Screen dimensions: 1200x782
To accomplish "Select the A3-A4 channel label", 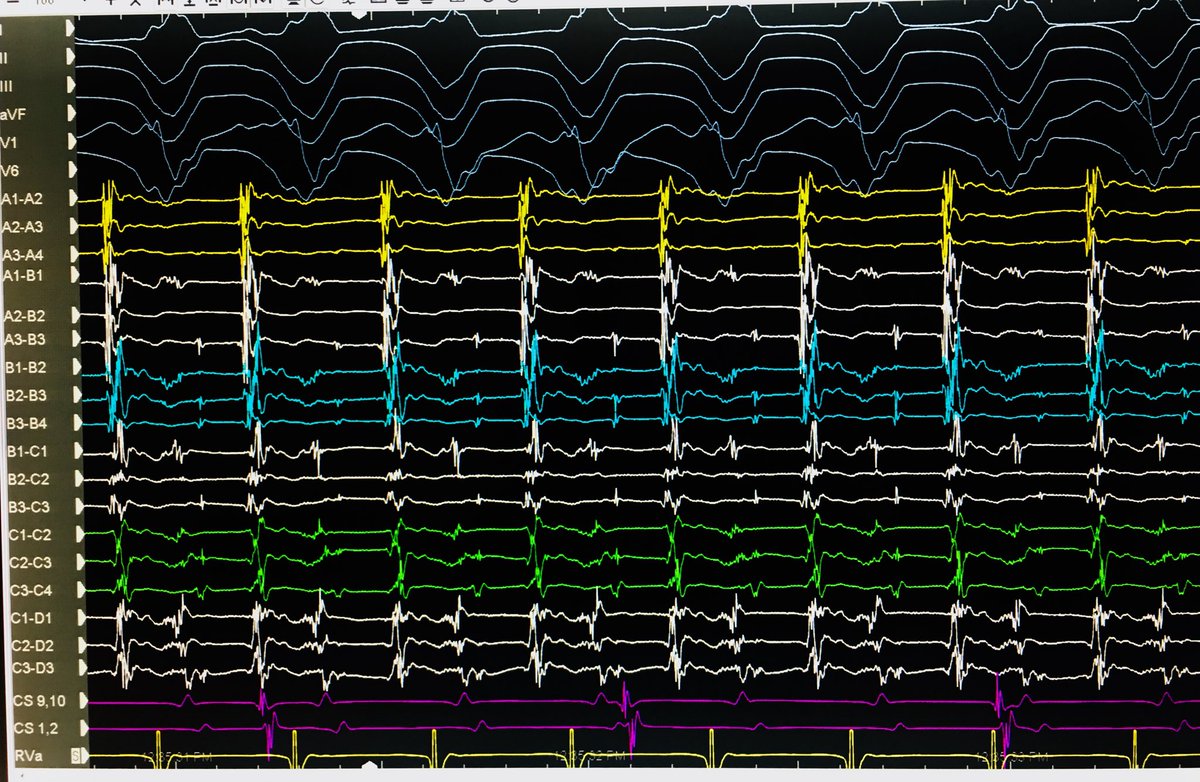I will point(23,254).
